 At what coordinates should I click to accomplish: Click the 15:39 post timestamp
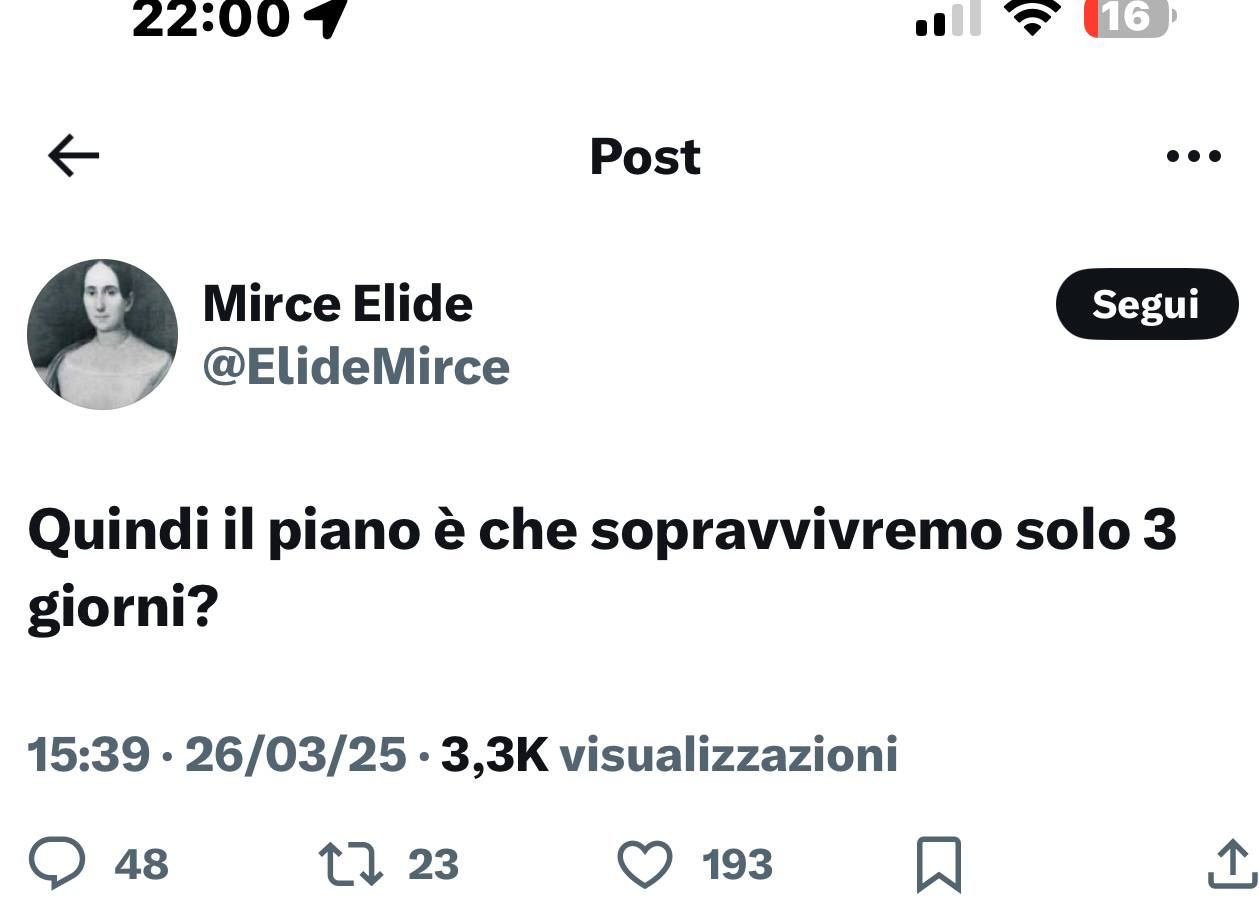[89, 755]
